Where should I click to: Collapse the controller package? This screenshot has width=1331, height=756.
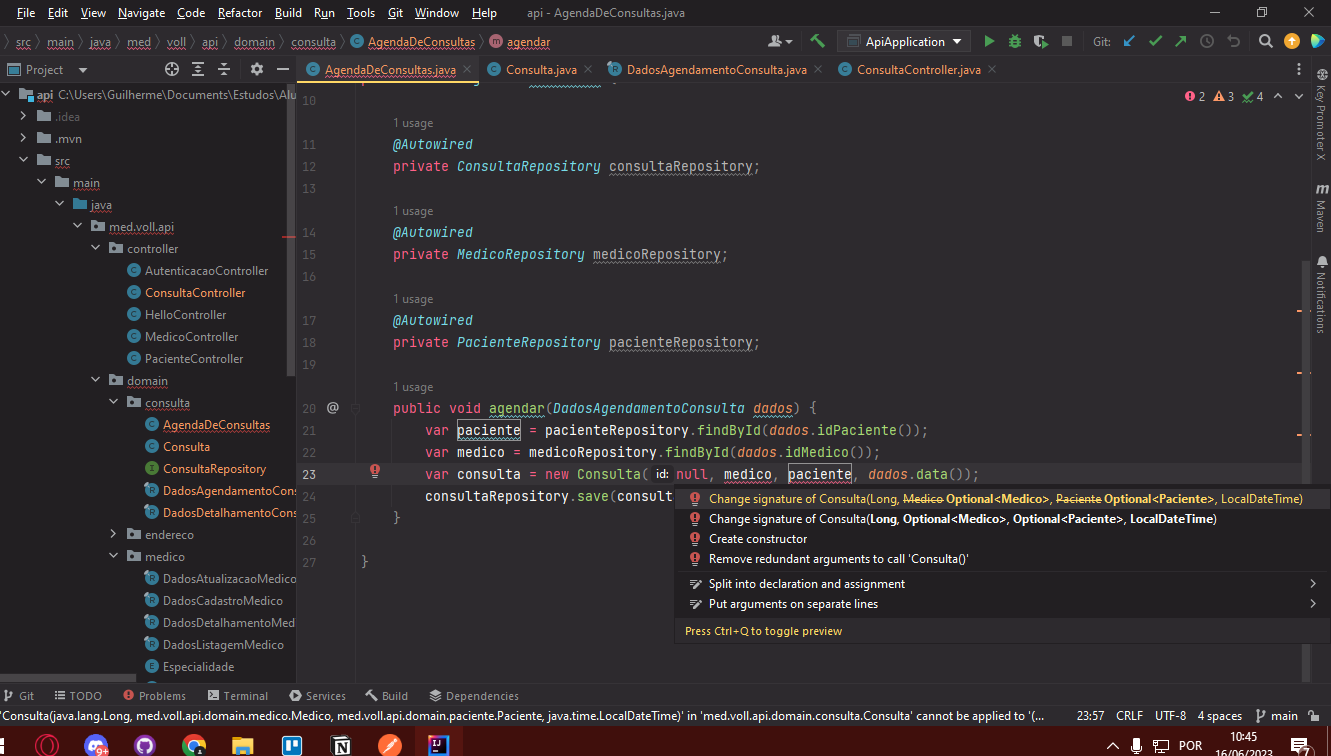click(96, 249)
